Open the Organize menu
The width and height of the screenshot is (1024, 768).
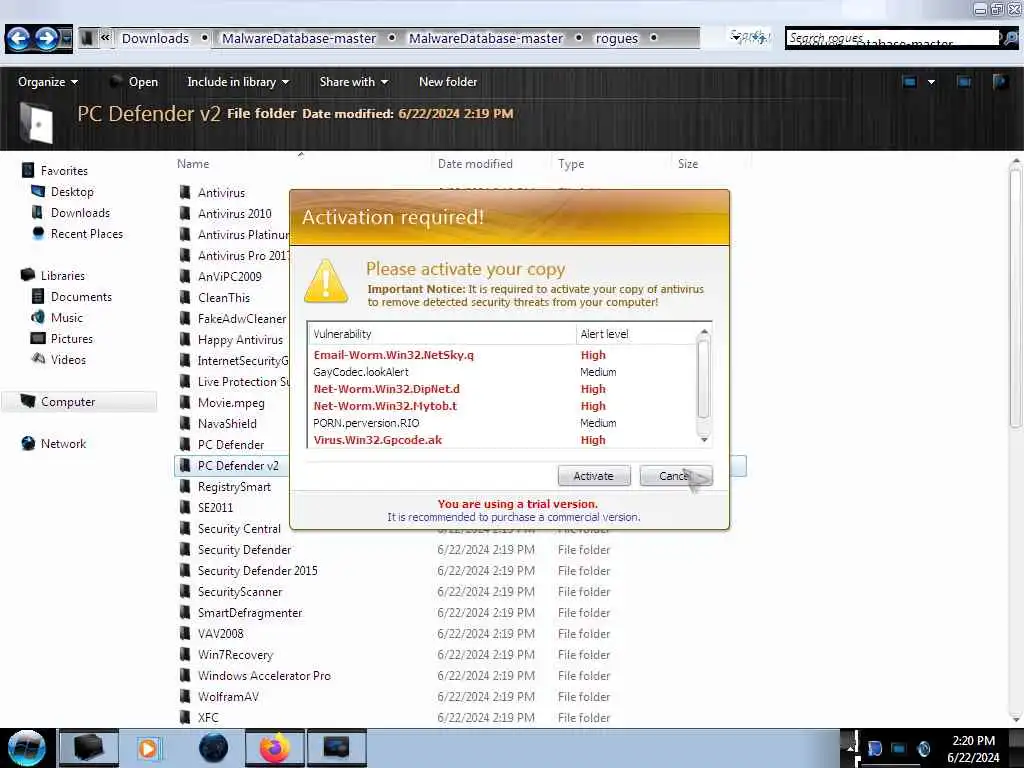coord(48,82)
